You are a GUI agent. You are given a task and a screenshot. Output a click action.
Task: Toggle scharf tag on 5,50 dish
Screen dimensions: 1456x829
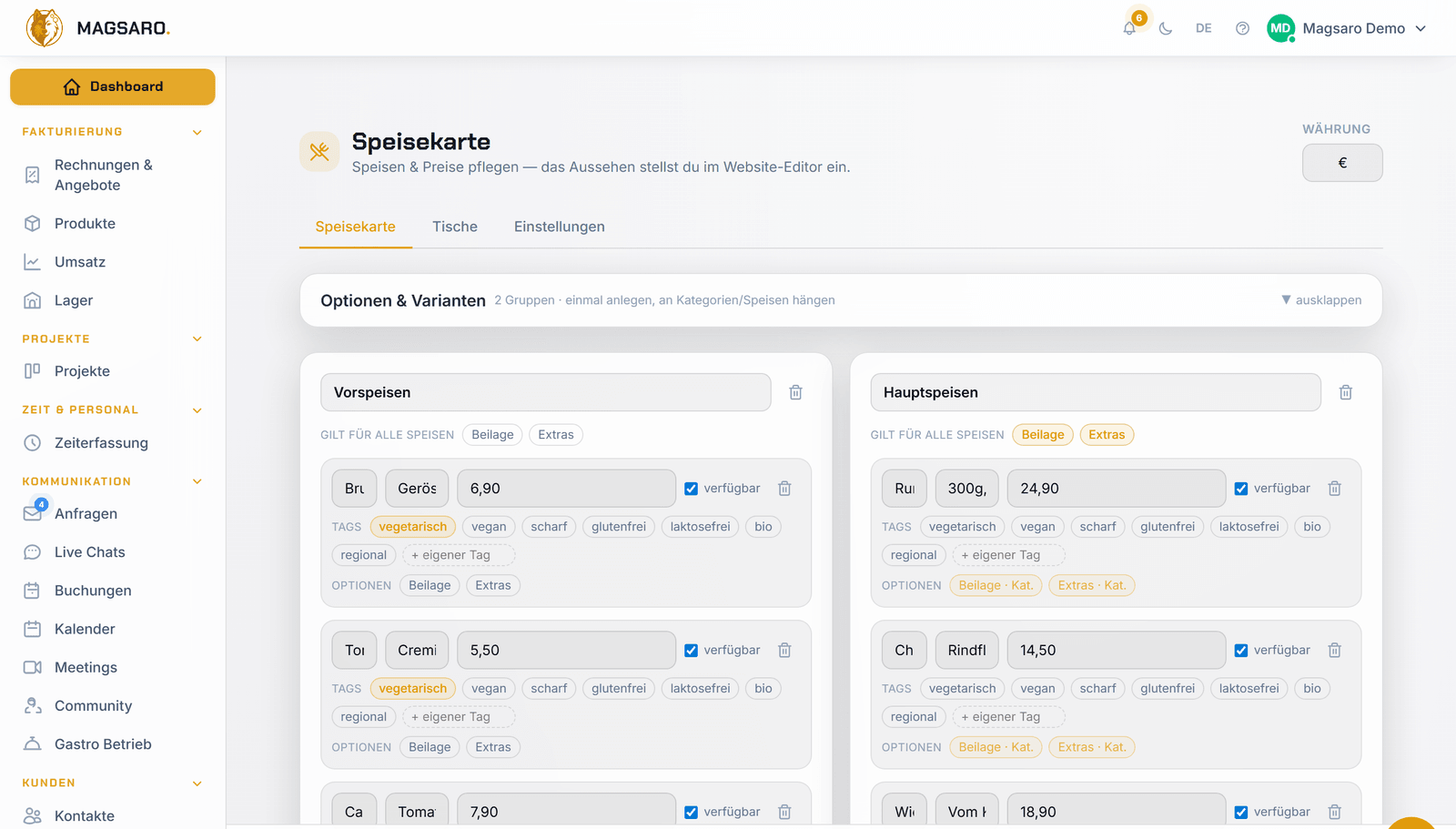549,689
